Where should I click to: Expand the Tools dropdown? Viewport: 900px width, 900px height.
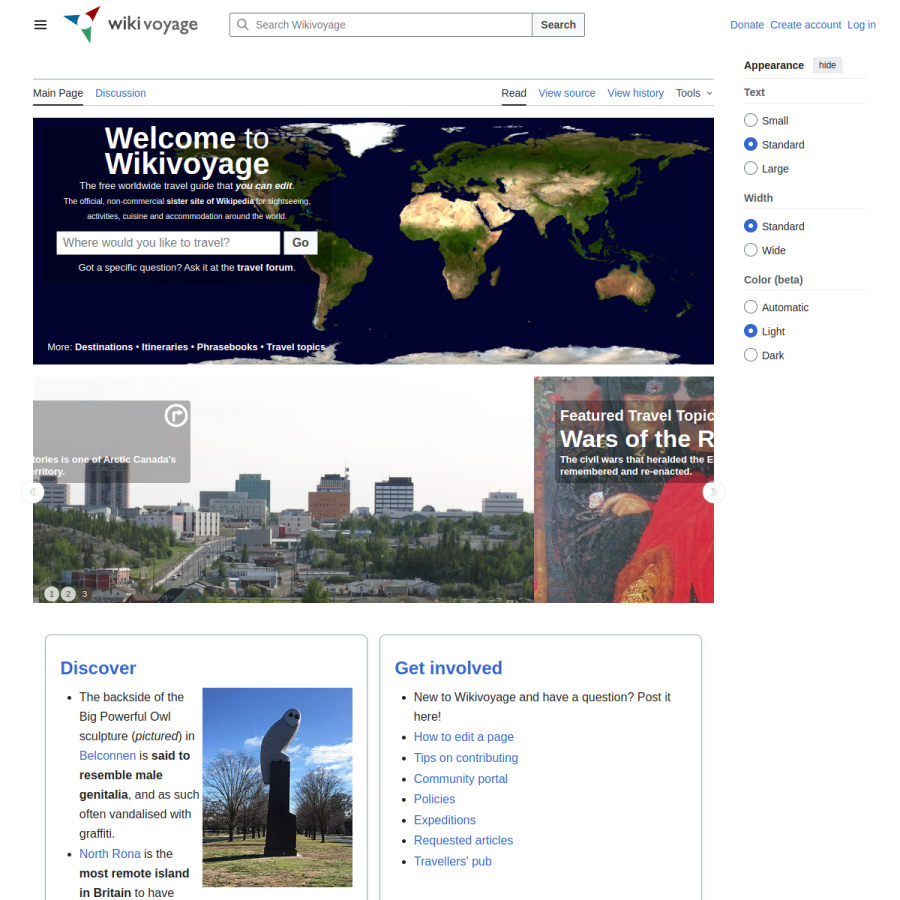pyautogui.click(x=694, y=93)
